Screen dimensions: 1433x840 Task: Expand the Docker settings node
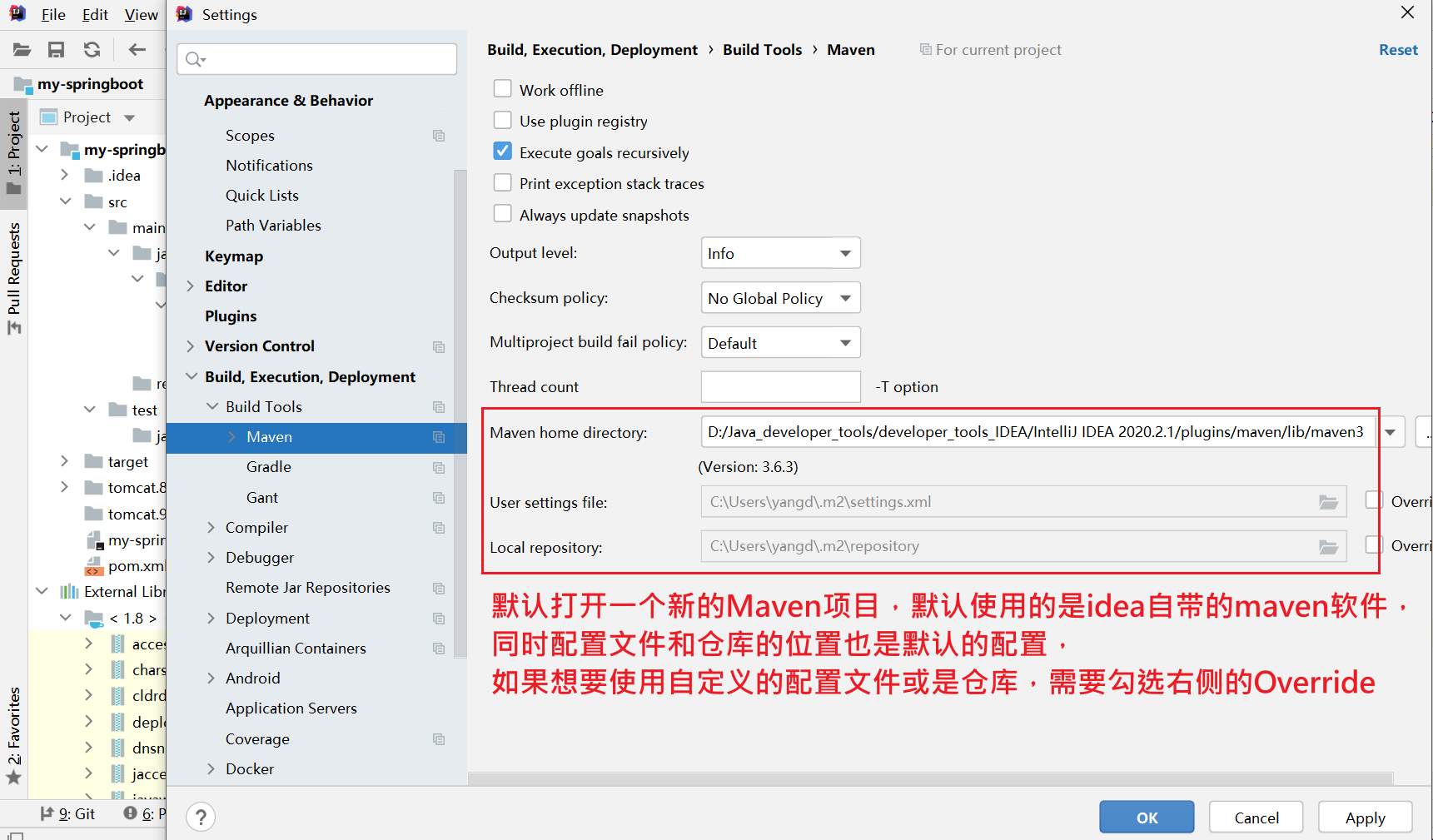tap(211, 769)
